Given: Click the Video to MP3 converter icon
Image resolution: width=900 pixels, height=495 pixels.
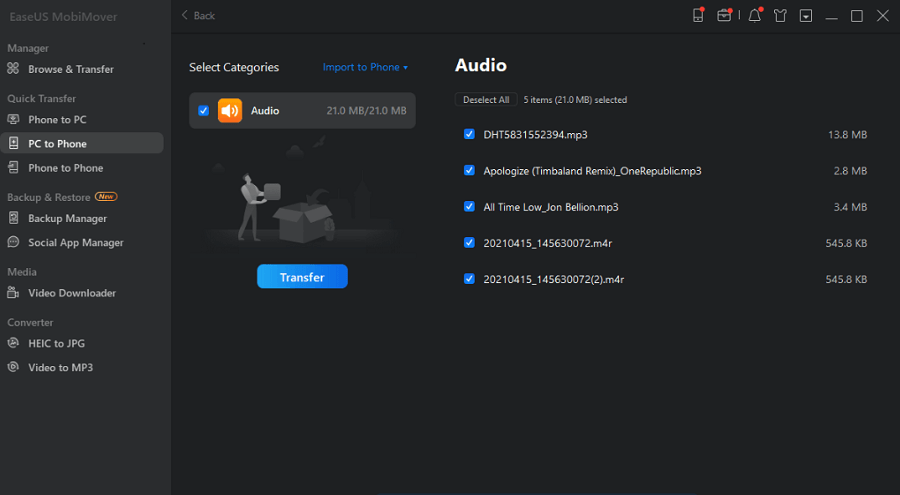Looking at the screenshot, I should (13, 368).
